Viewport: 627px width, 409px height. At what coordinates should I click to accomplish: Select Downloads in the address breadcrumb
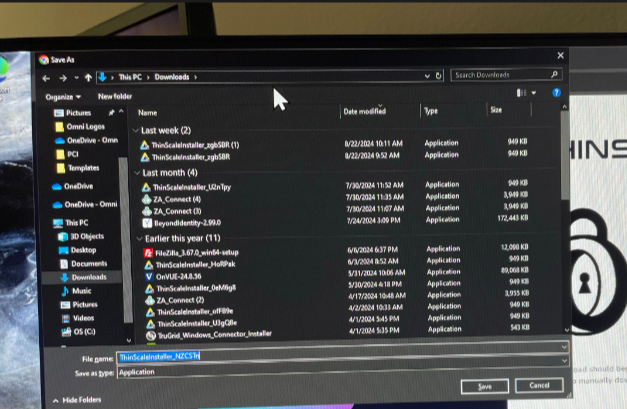(172, 77)
